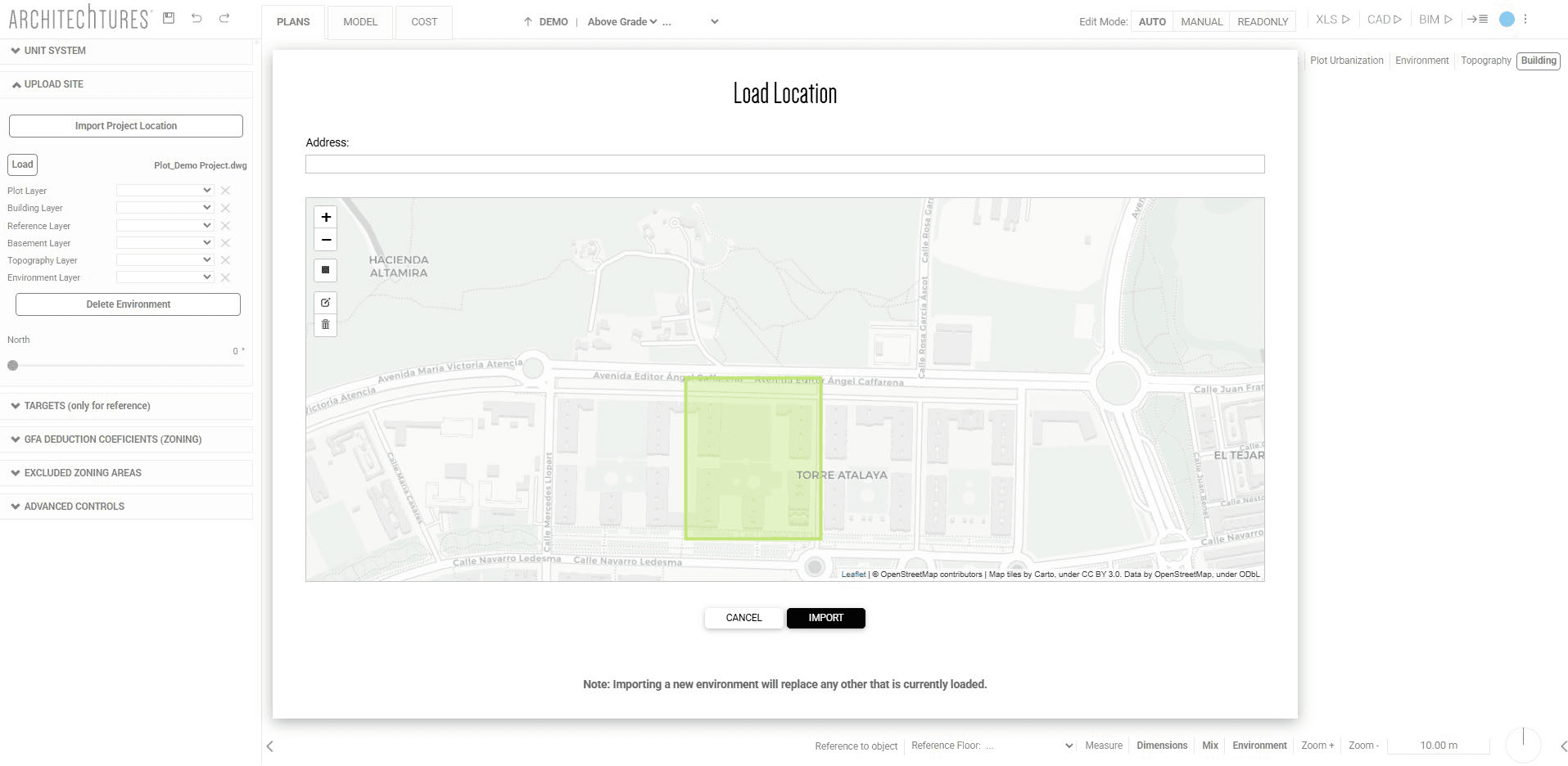Click CANCEL in the Load Location dialog
This screenshot has height=766, width=1568.
pos(743,618)
